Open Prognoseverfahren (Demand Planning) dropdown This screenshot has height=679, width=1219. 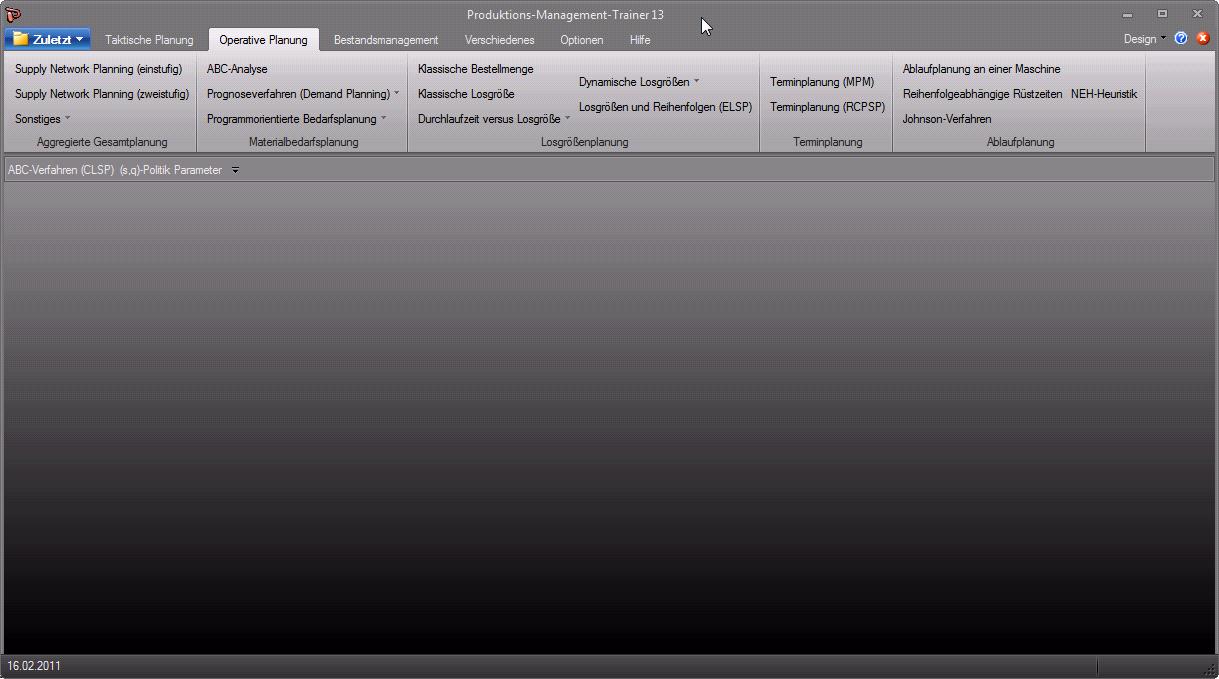point(302,94)
